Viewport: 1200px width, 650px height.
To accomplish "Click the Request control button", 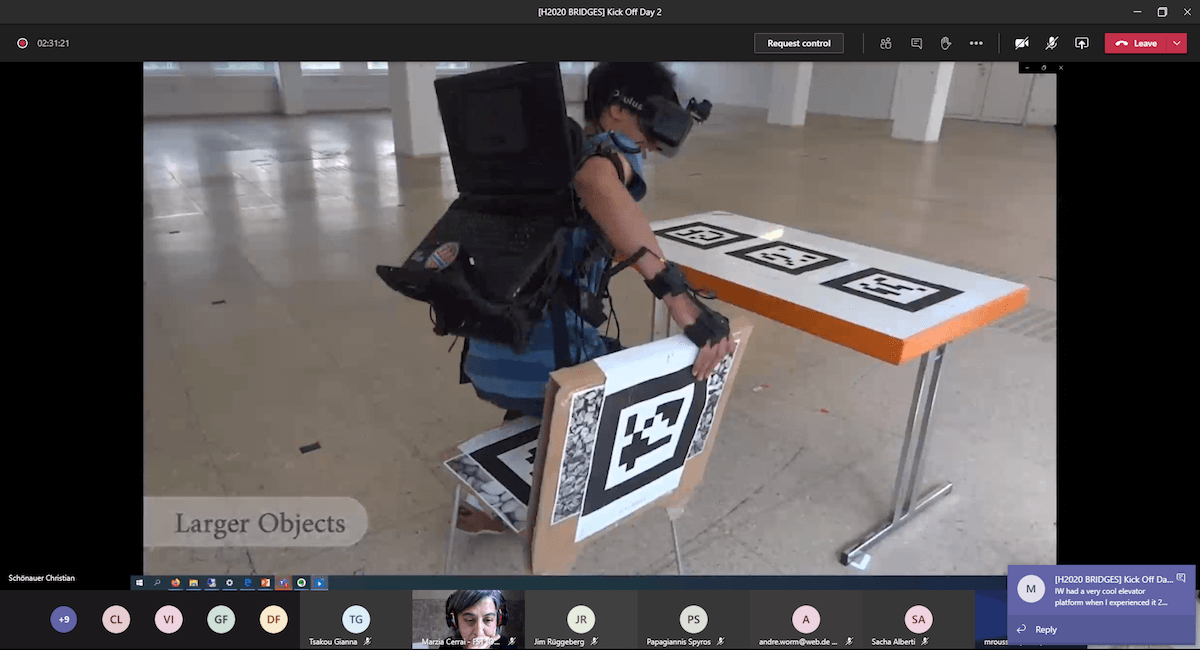I will click(799, 43).
